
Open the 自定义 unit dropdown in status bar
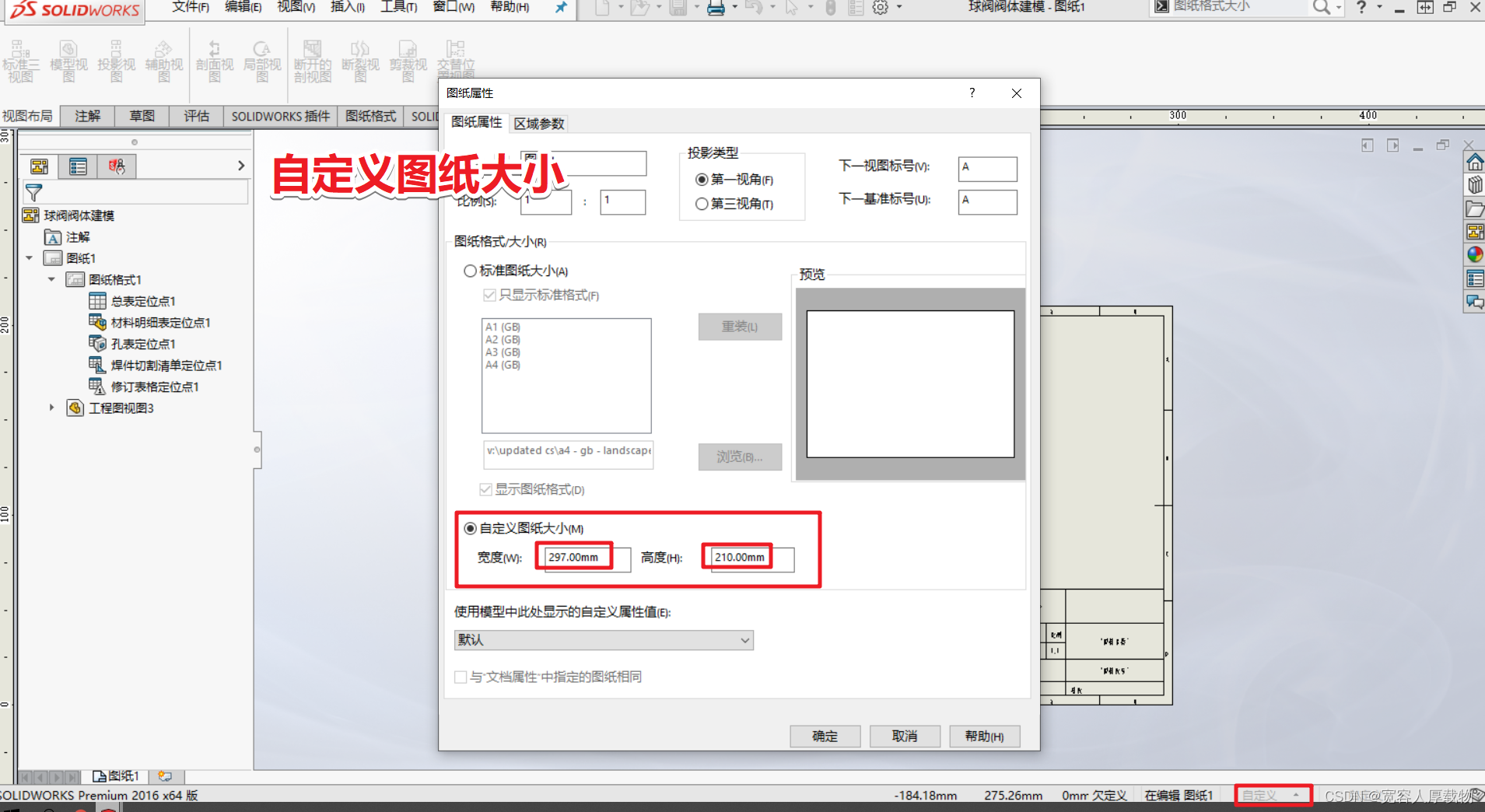(1273, 795)
